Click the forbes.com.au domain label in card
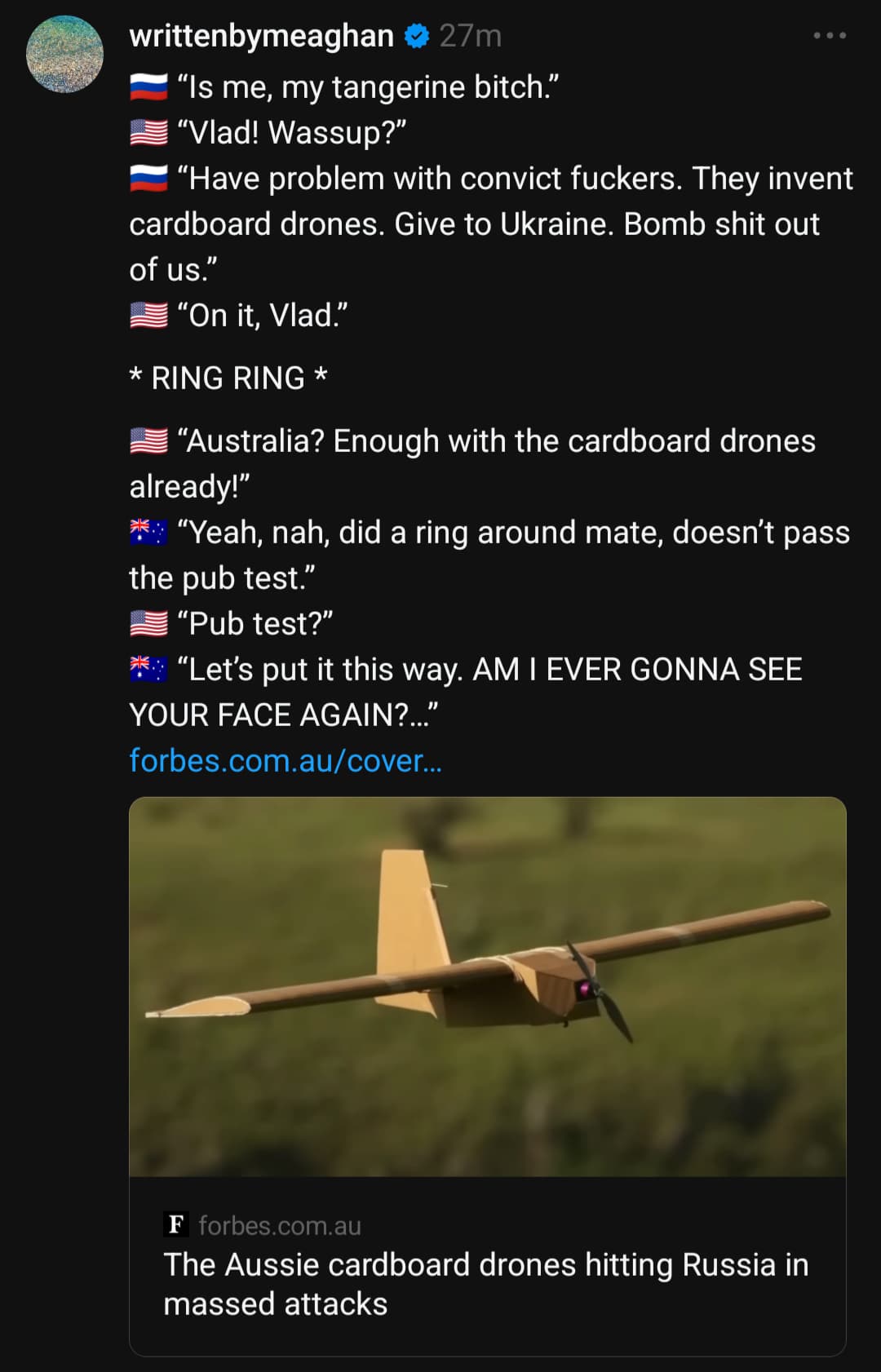The width and height of the screenshot is (881, 1372). [280, 1225]
